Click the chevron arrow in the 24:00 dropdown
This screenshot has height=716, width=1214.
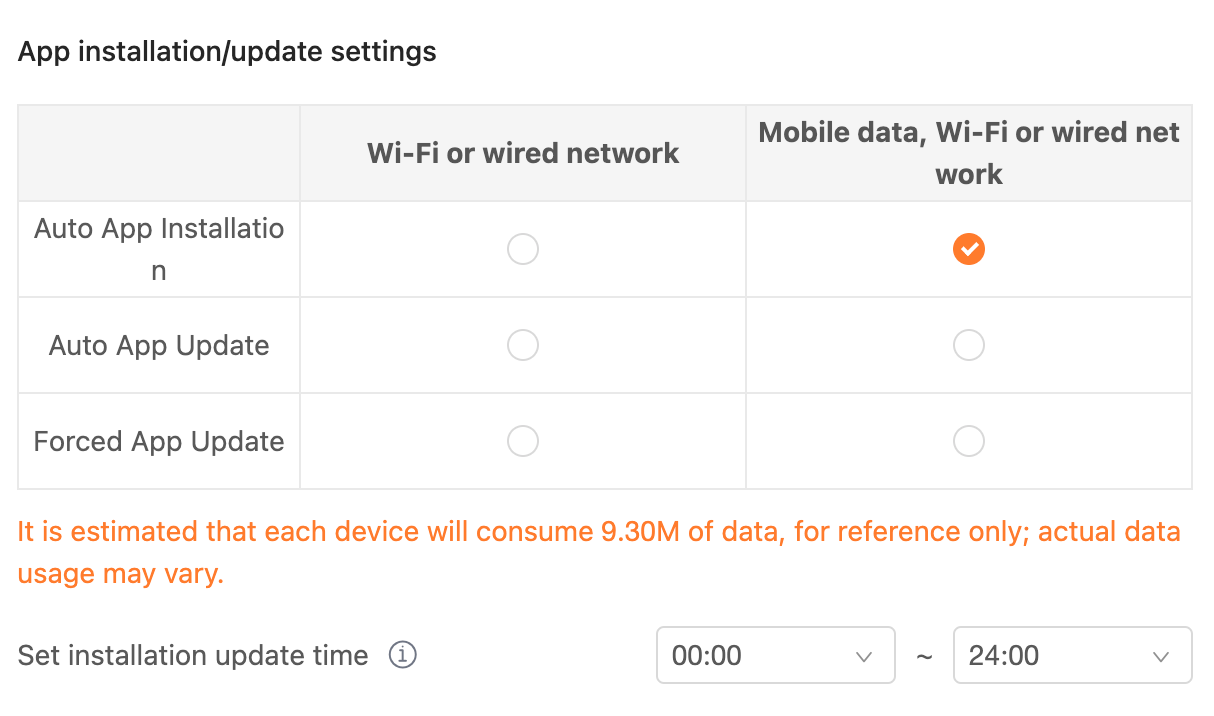tap(1161, 656)
